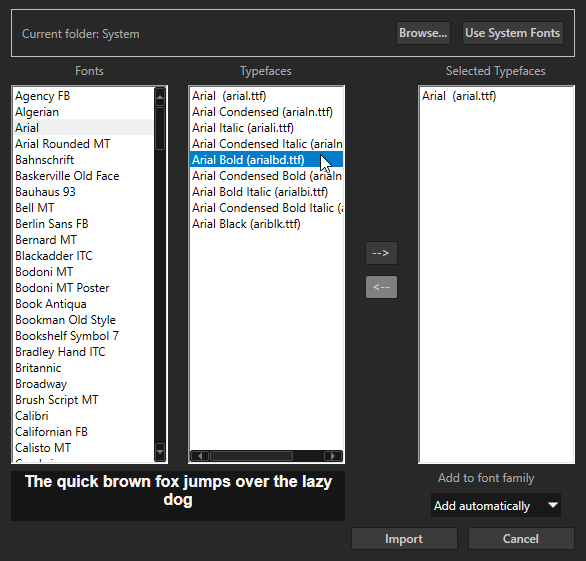Cancel the font import dialog
The height and width of the screenshot is (561, 586).
click(521, 539)
